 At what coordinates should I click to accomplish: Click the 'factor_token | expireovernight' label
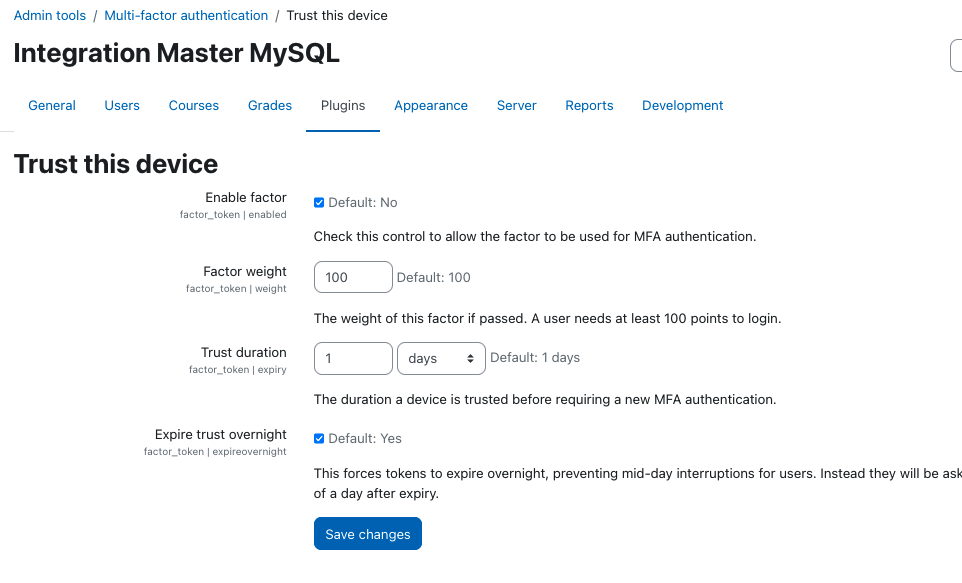coord(215,451)
